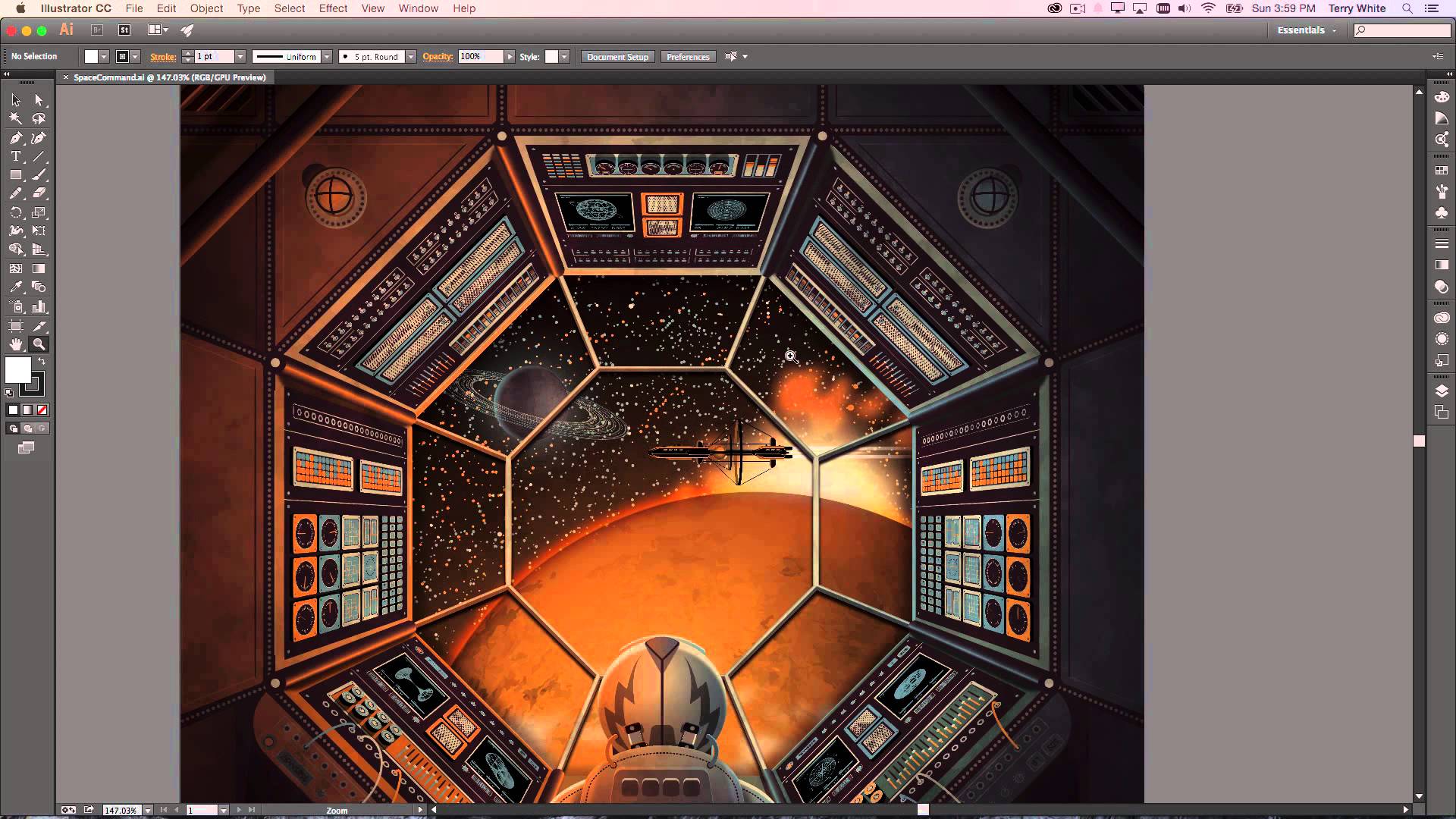
Task: Select the Type tool
Action: [15, 156]
